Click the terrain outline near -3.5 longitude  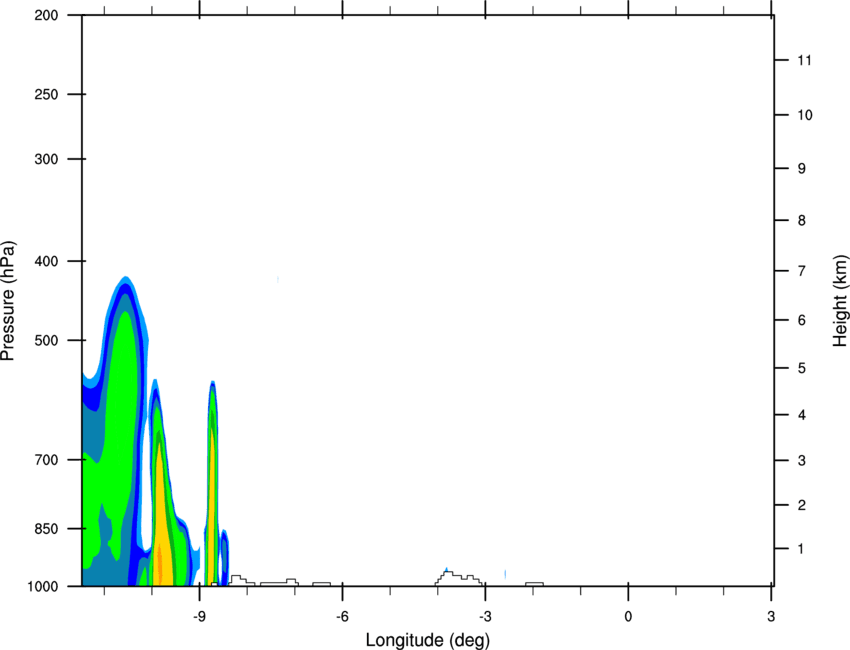point(459,578)
